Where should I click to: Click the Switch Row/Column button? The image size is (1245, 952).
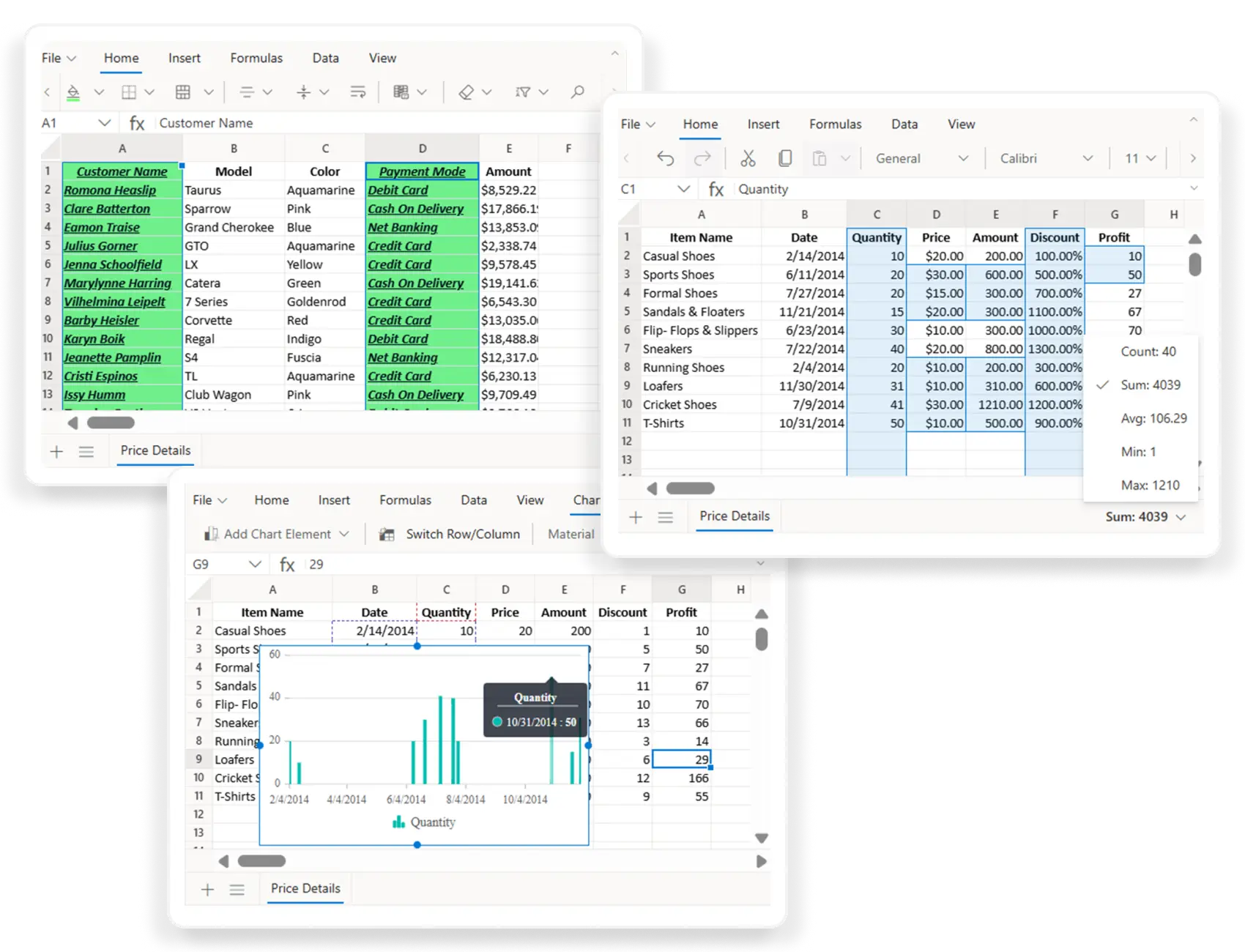coord(462,534)
